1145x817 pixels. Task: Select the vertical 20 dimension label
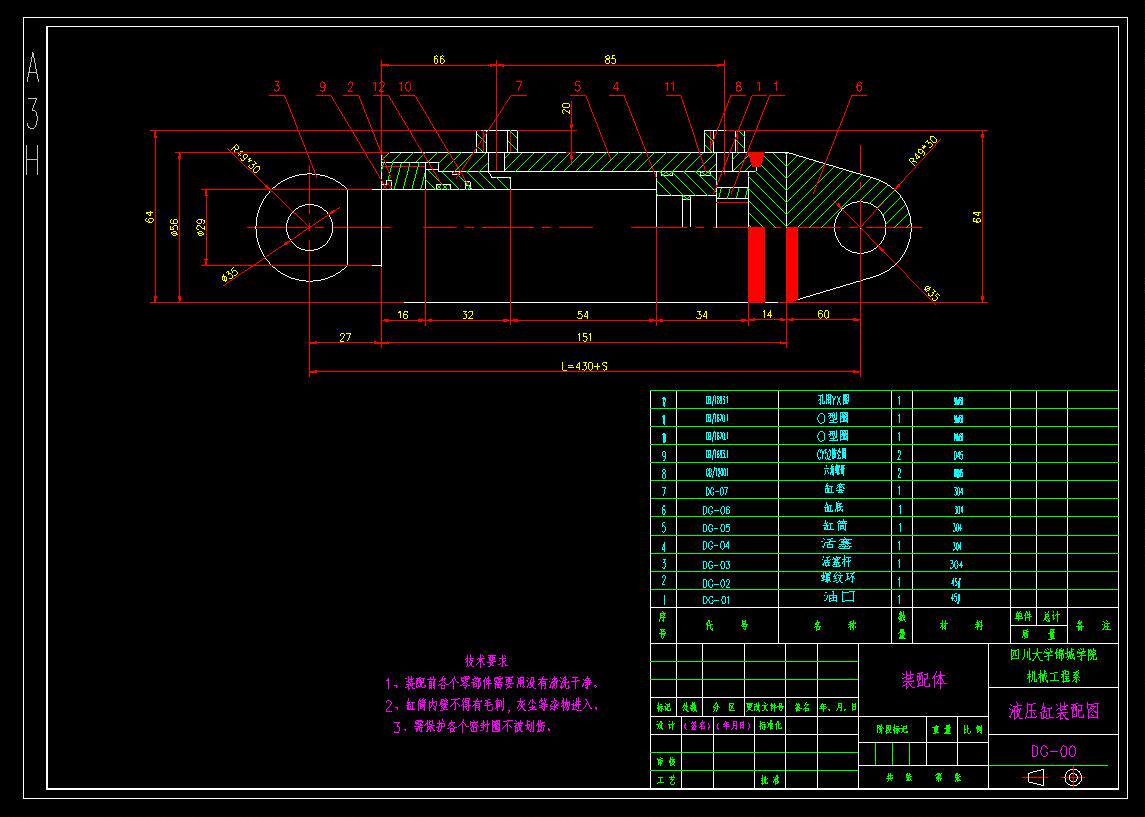[566, 108]
